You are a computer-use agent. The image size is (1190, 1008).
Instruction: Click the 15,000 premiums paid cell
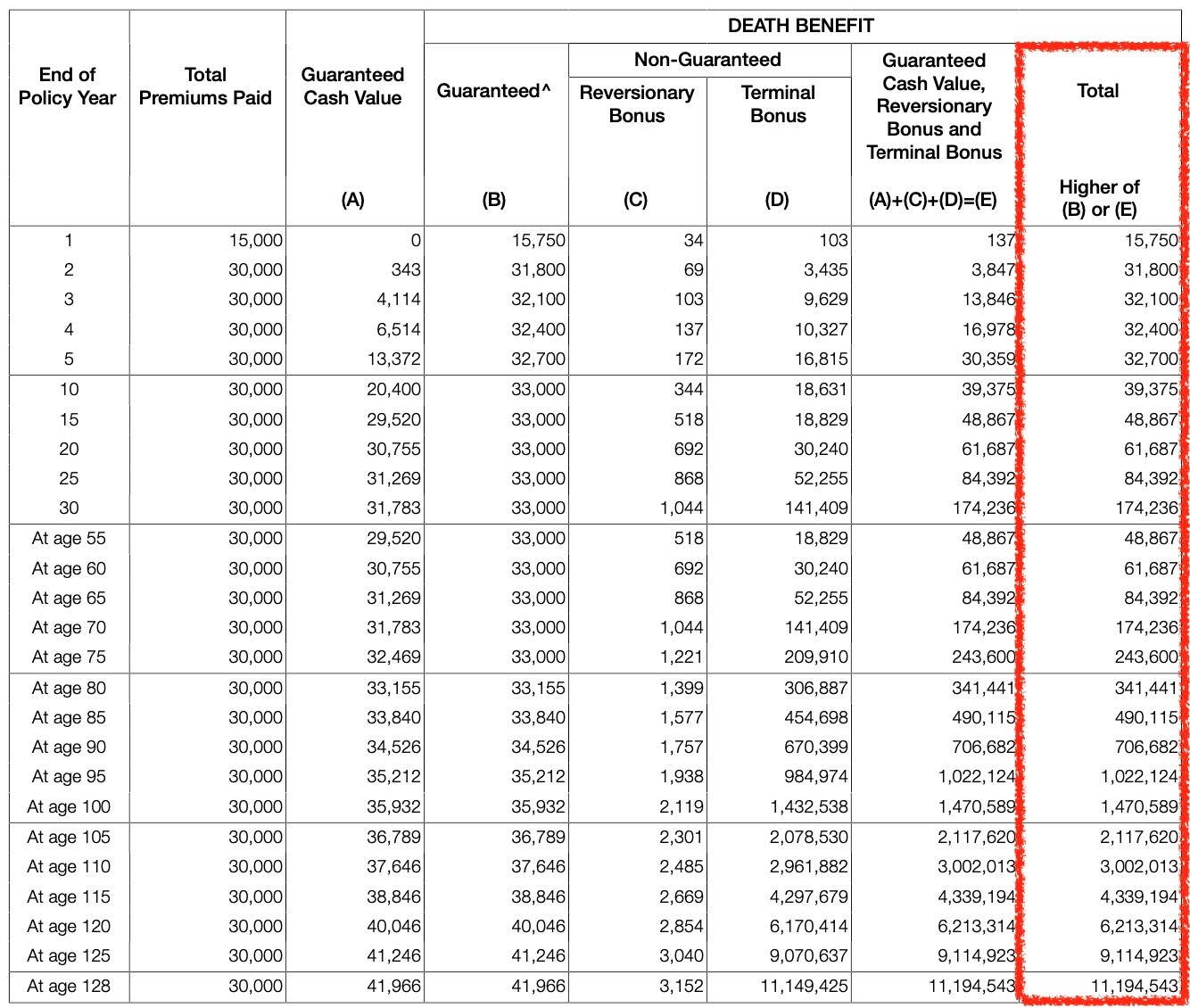255,240
